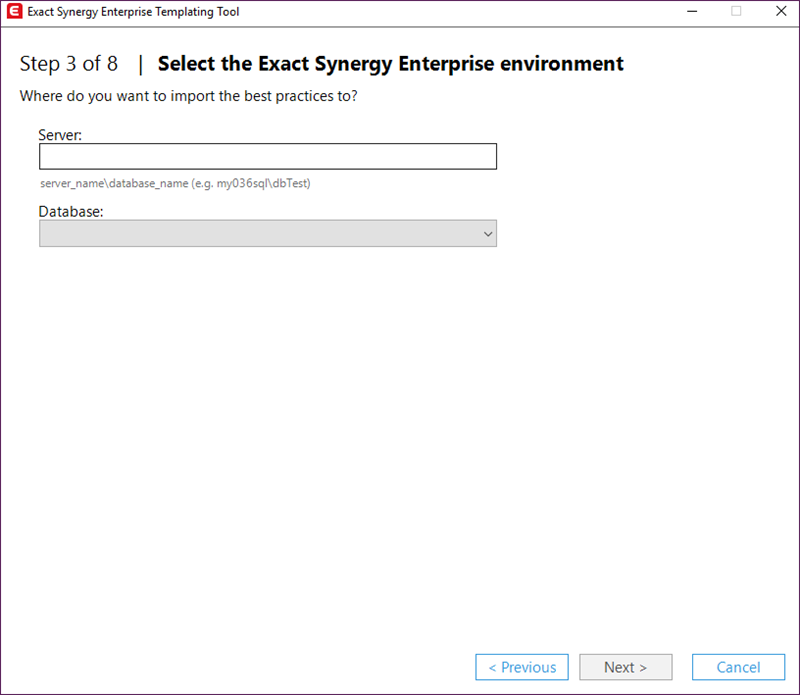
Task: Focus the Server text field
Action: 268,156
